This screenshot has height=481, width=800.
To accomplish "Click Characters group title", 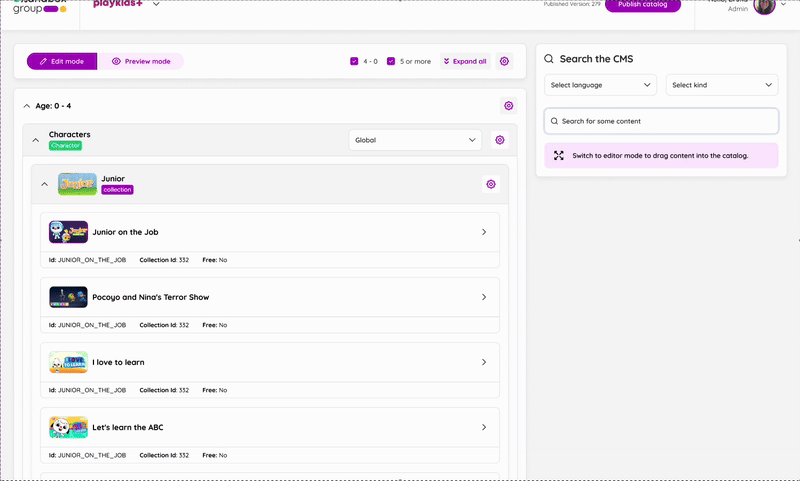I will tap(69, 134).
